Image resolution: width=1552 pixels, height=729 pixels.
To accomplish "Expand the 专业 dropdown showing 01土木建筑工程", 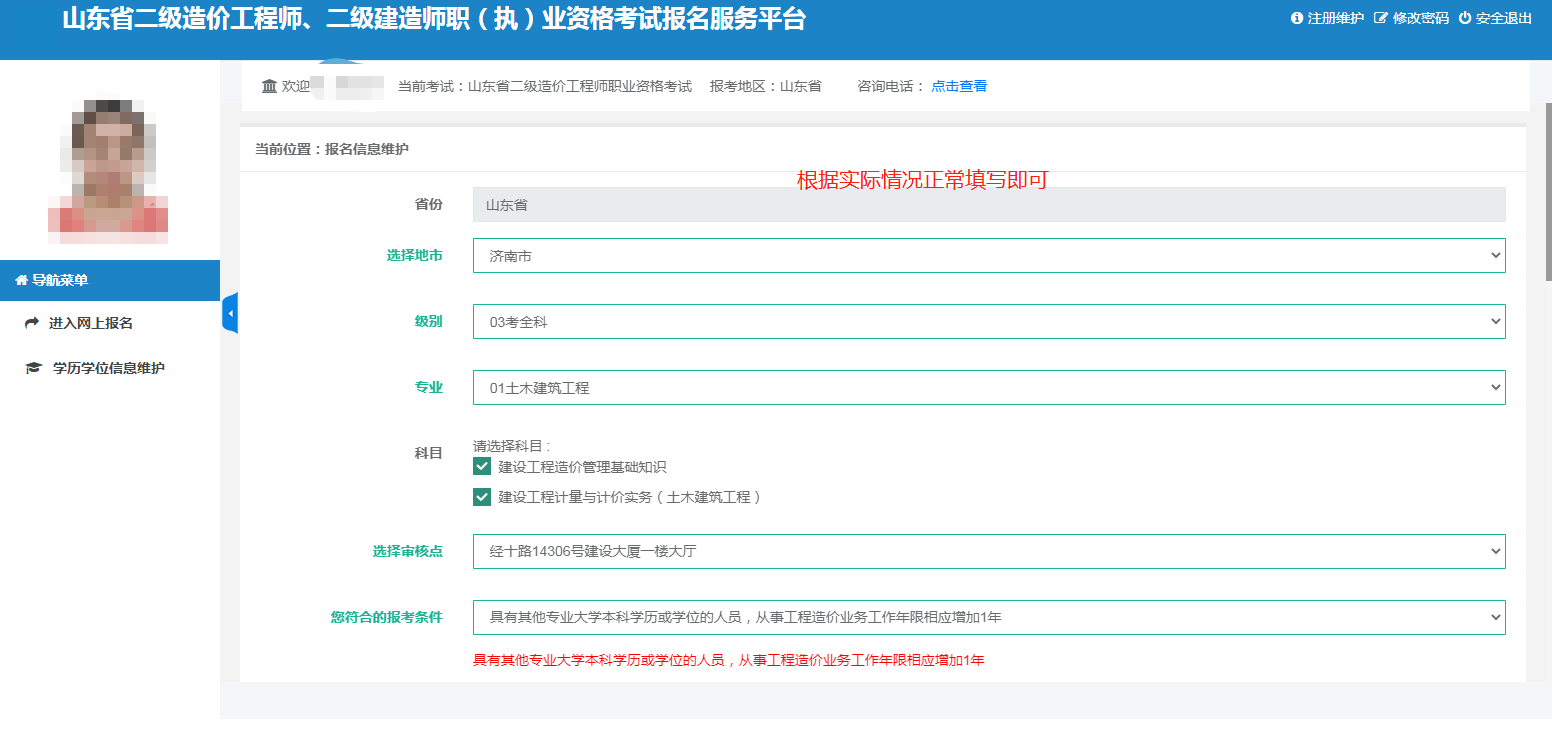I will click(x=988, y=387).
